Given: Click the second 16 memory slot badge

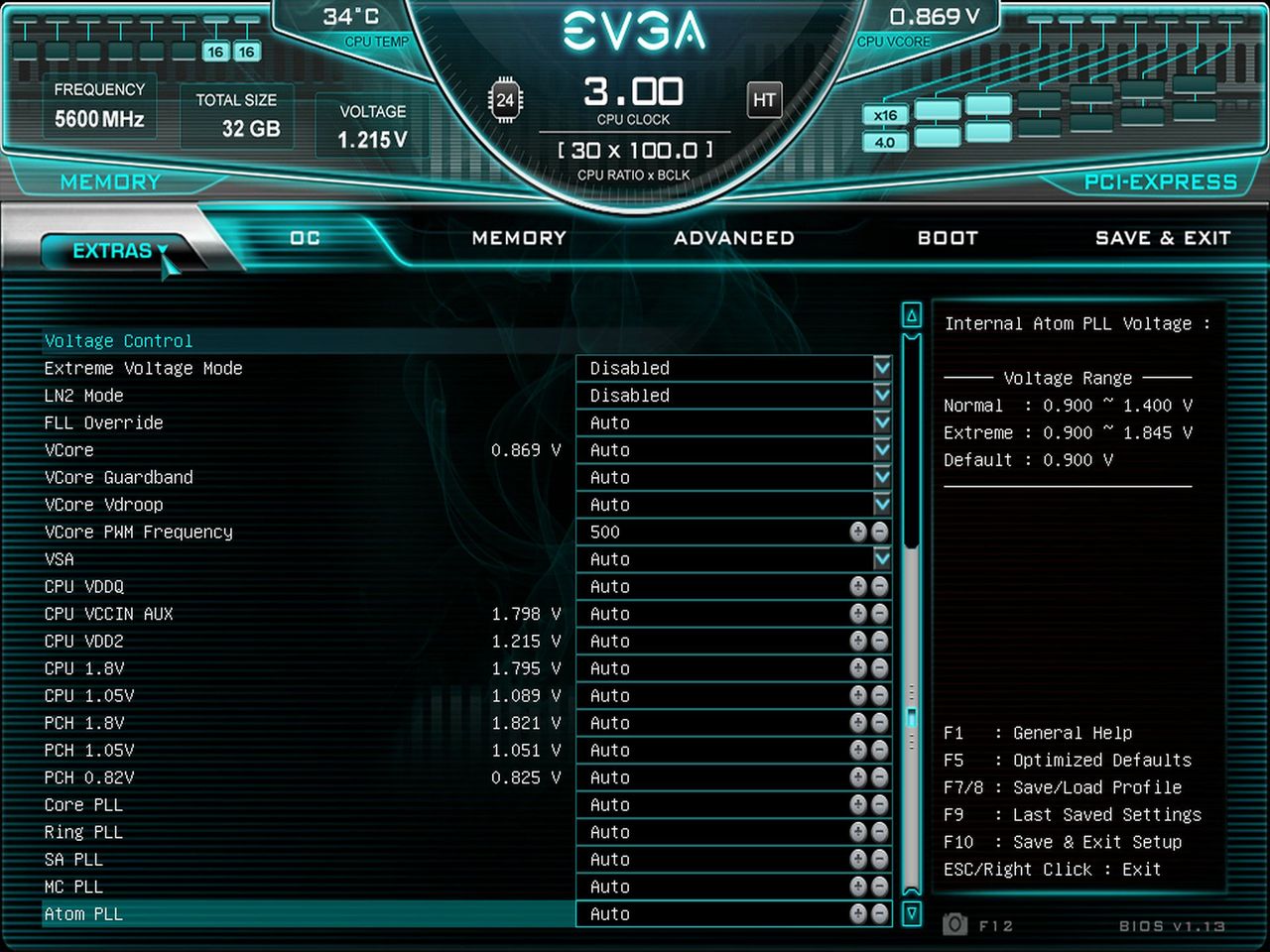Looking at the screenshot, I should pos(247,52).
